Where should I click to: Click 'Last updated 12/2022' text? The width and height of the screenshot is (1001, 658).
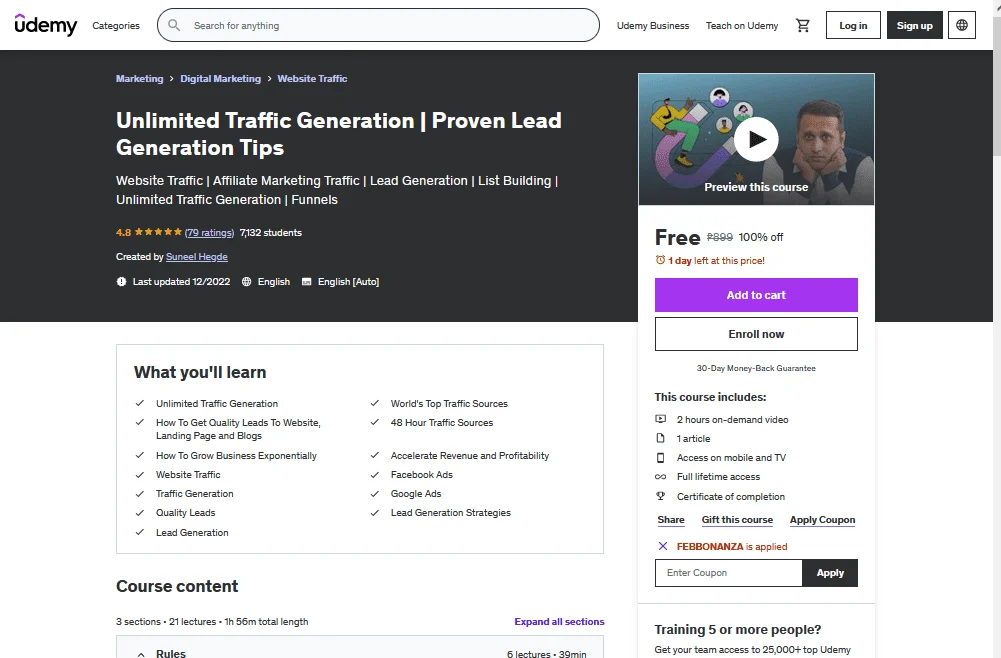pos(181,281)
